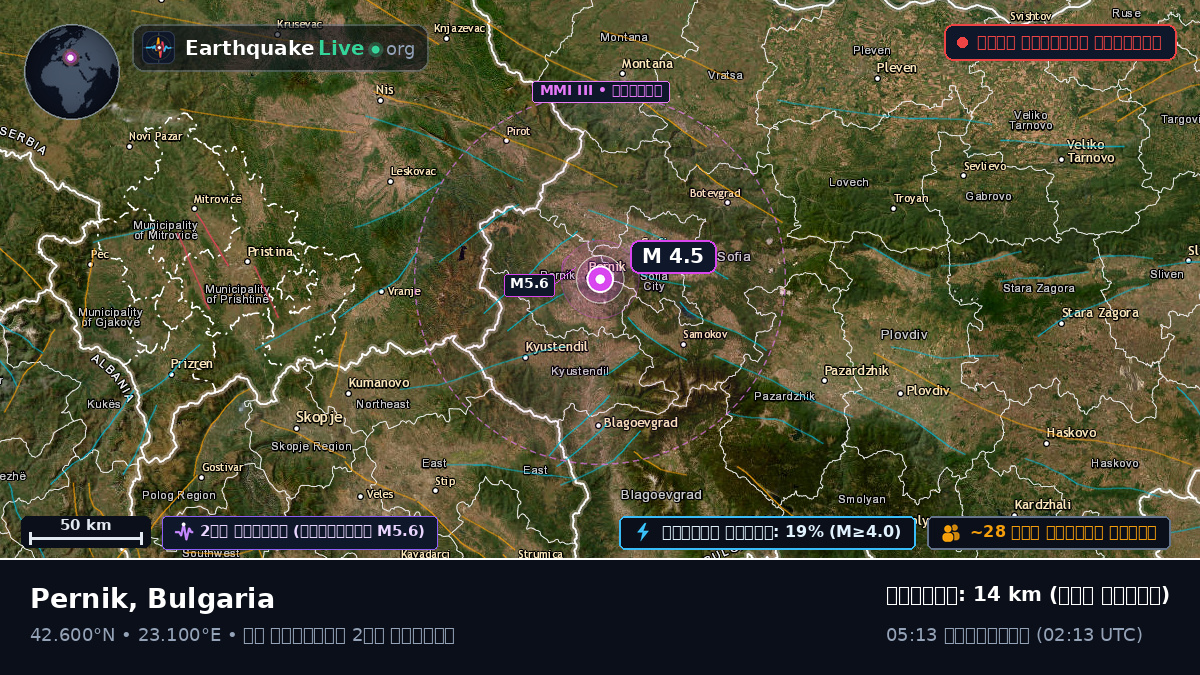The width and height of the screenshot is (1200, 675).
Task: Click the Pirot city label
Action: [518, 131]
